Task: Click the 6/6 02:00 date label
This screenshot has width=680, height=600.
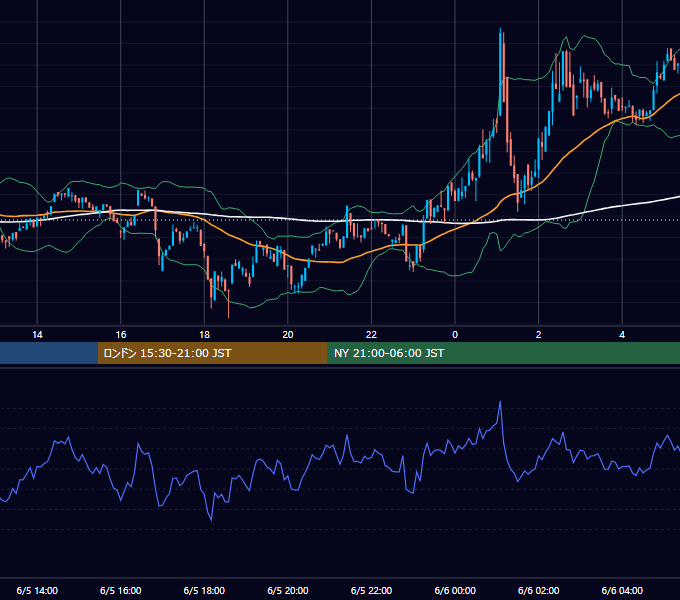Action: 538,590
